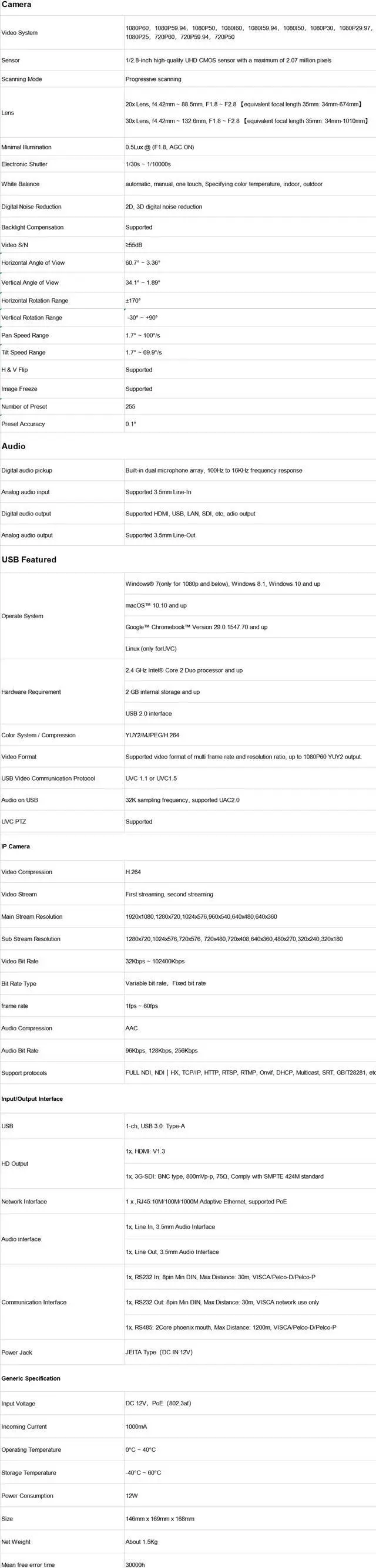Click the White Balance value cell
The height and width of the screenshot is (1568, 376).
(224, 184)
